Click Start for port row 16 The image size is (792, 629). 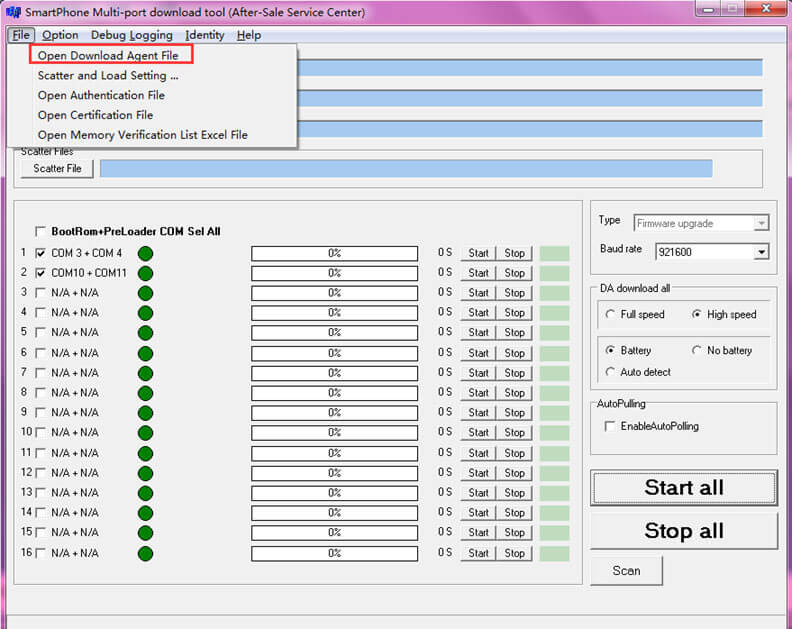click(x=478, y=553)
